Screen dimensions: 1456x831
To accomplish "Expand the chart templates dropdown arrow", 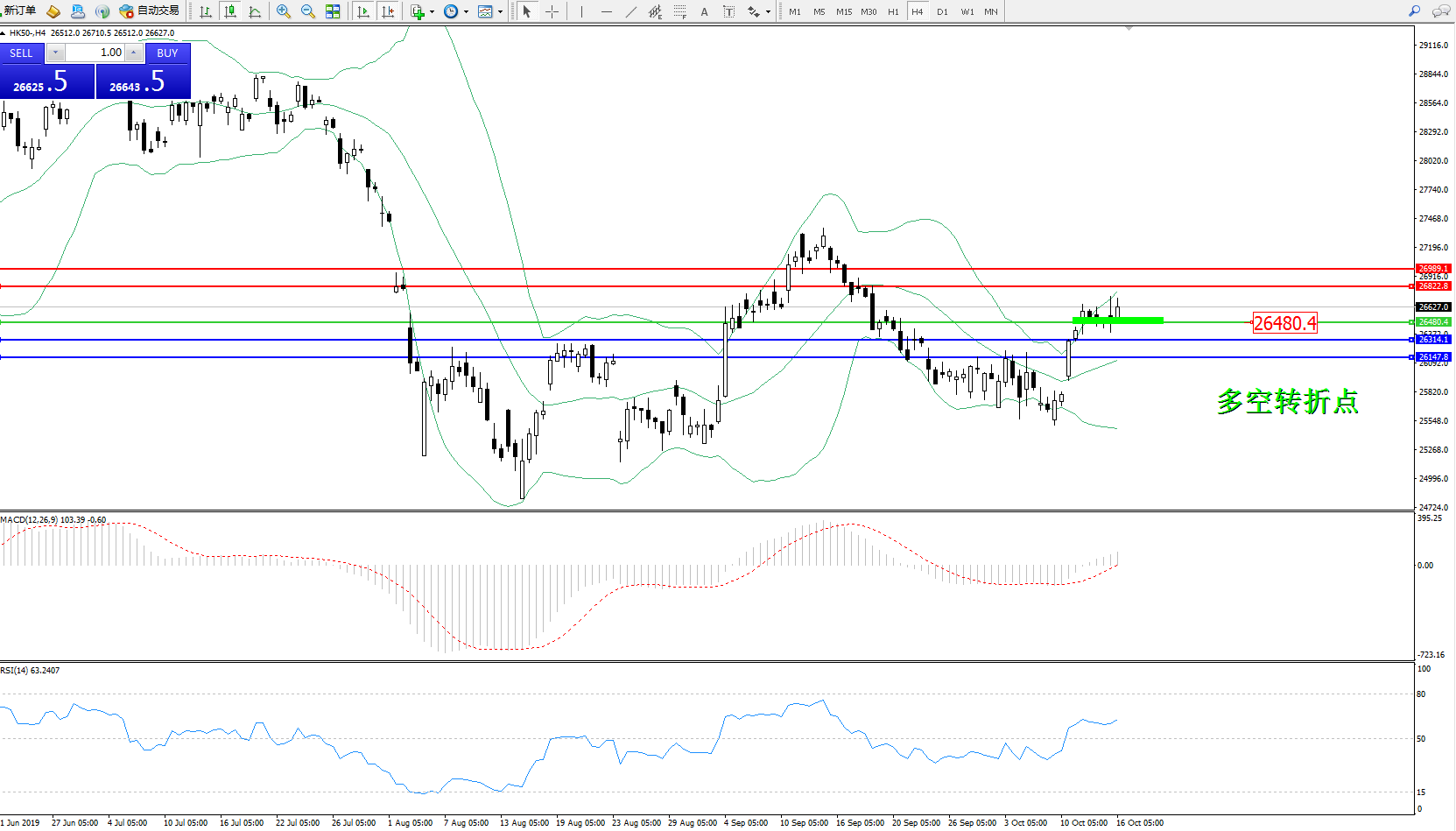I will coord(500,12).
